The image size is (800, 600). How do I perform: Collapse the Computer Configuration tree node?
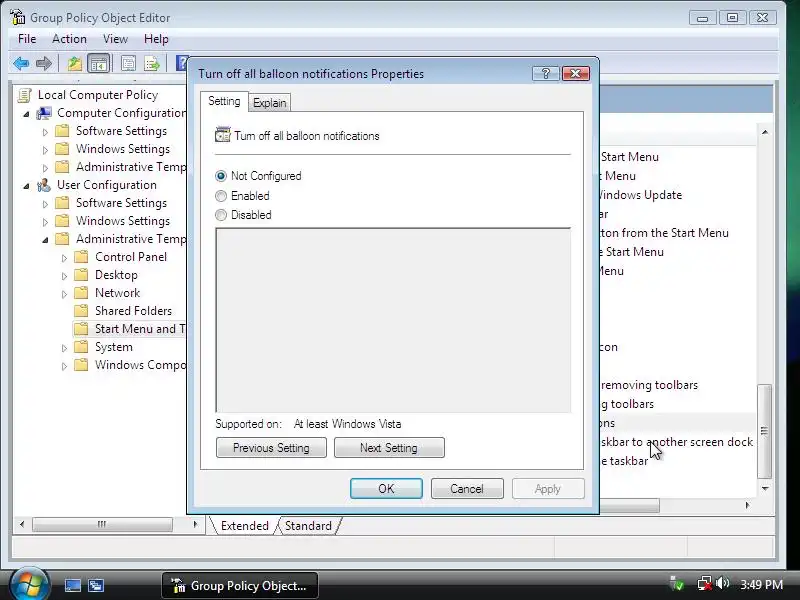[26, 114]
